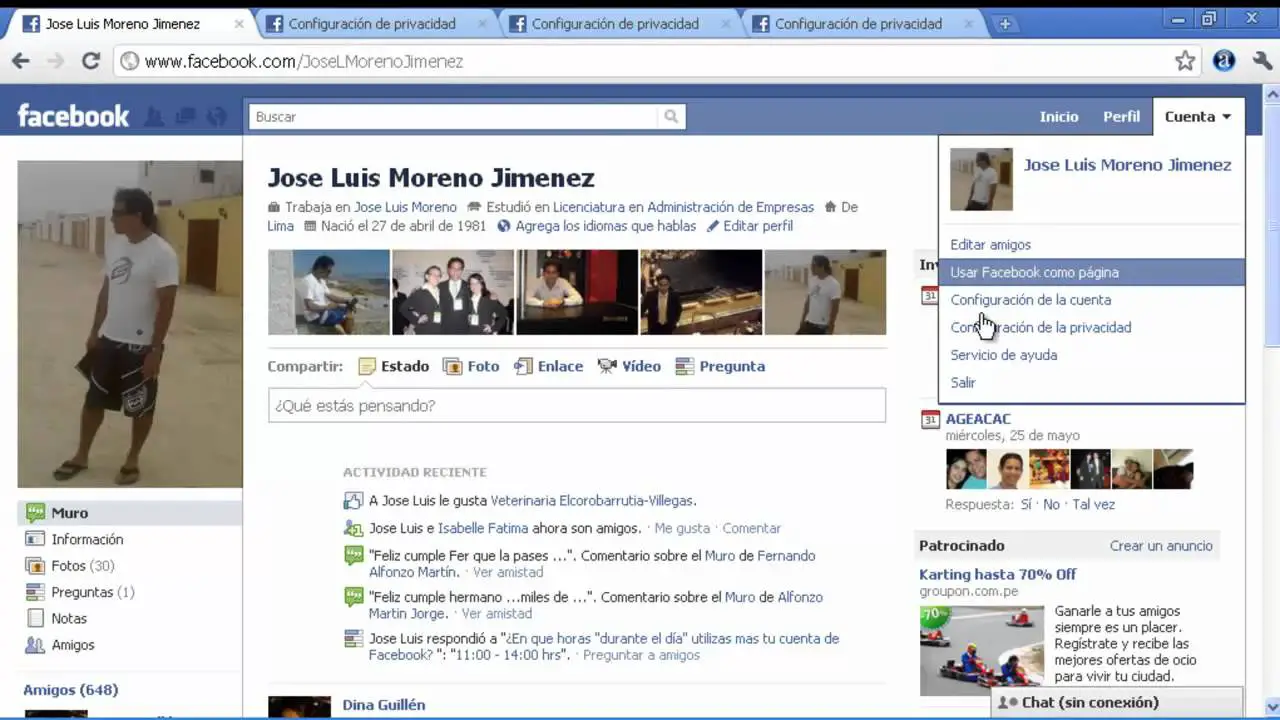1280x720 pixels.
Task: Click the Vídeo share icon
Action: (x=607, y=366)
